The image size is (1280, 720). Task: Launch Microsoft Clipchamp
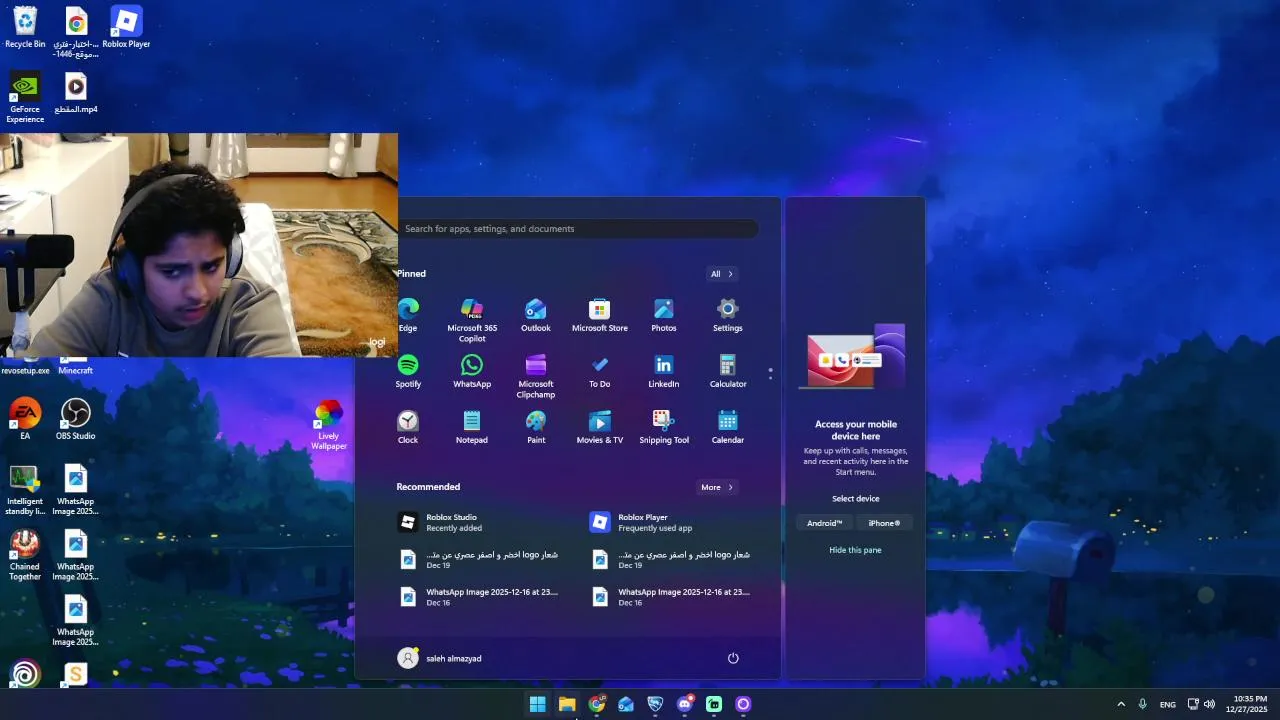(x=536, y=376)
